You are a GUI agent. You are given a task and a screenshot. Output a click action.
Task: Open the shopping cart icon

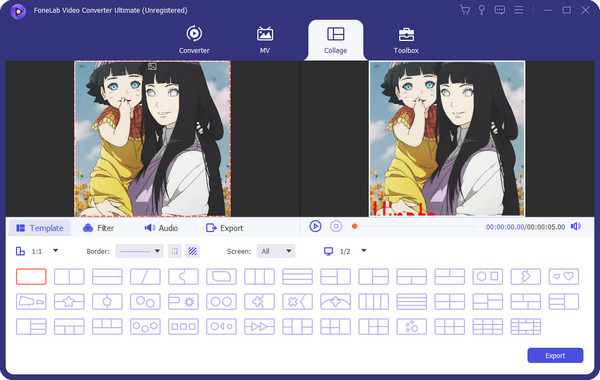pyautogui.click(x=465, y=10)
